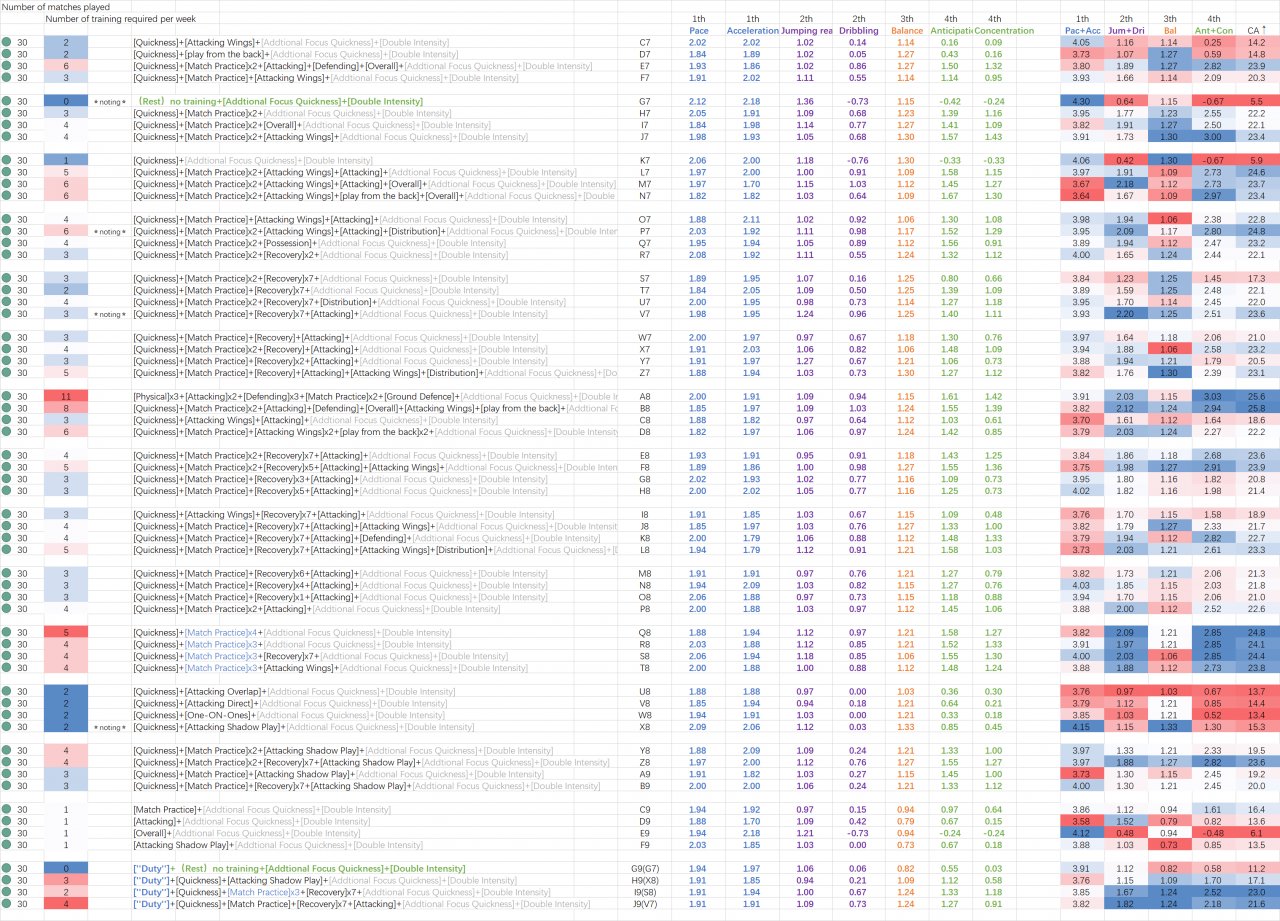Viewport: 1280px width, 921px height.
Task: Select the green dot in row C9
Action: pyautogui.click(x=6, y=810)
